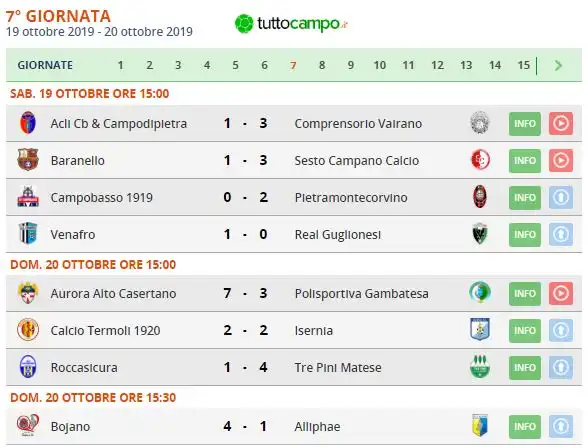Click upload icon for Bojano vs Alliphae
This screenshot has width=588, height=448.
[561, 427]
